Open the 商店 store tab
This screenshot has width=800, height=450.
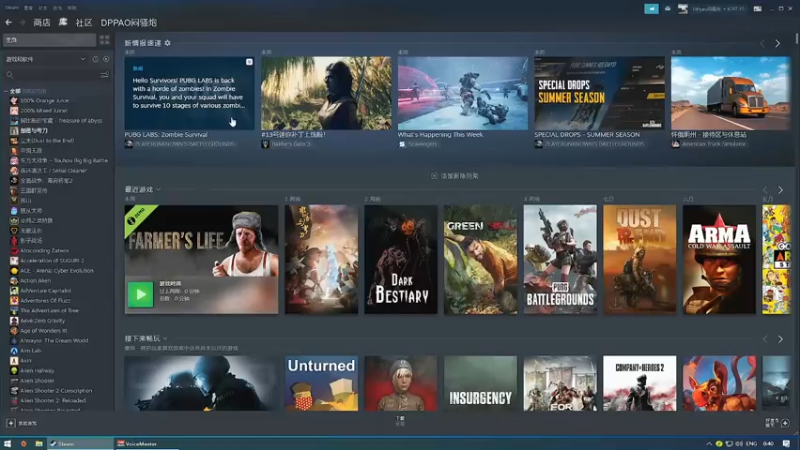click(x=42, y=22)
